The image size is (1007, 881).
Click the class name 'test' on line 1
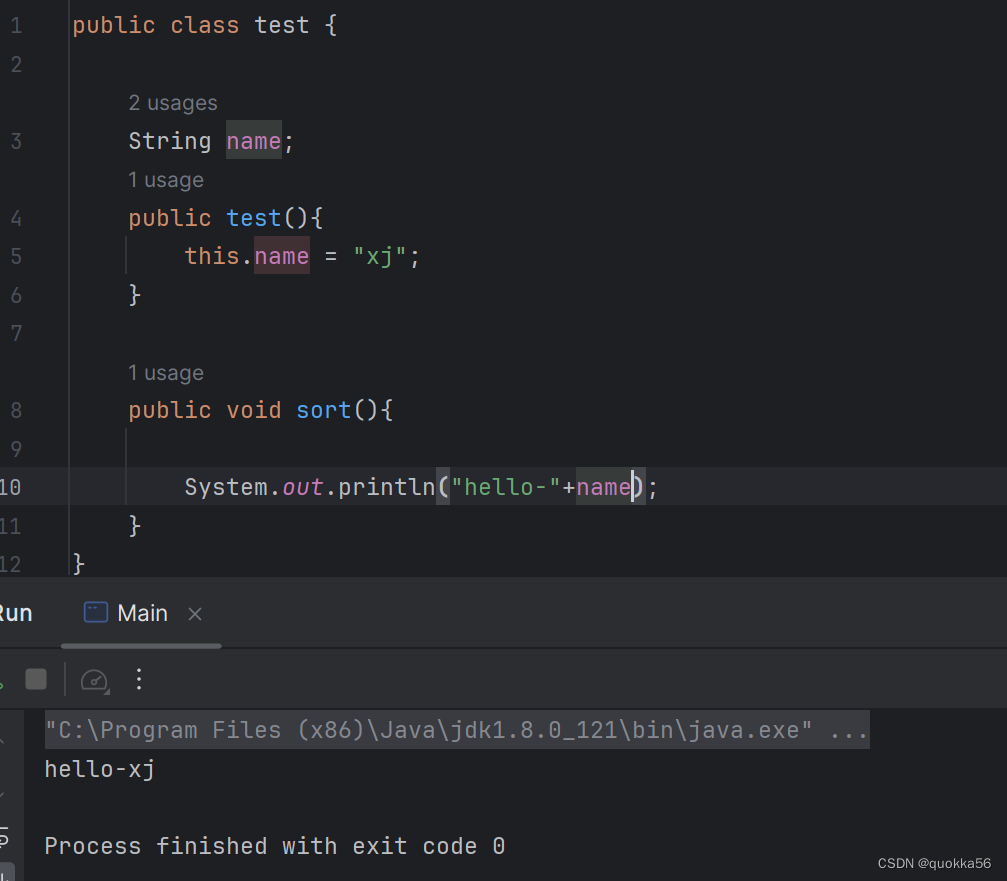click(281, 25)
